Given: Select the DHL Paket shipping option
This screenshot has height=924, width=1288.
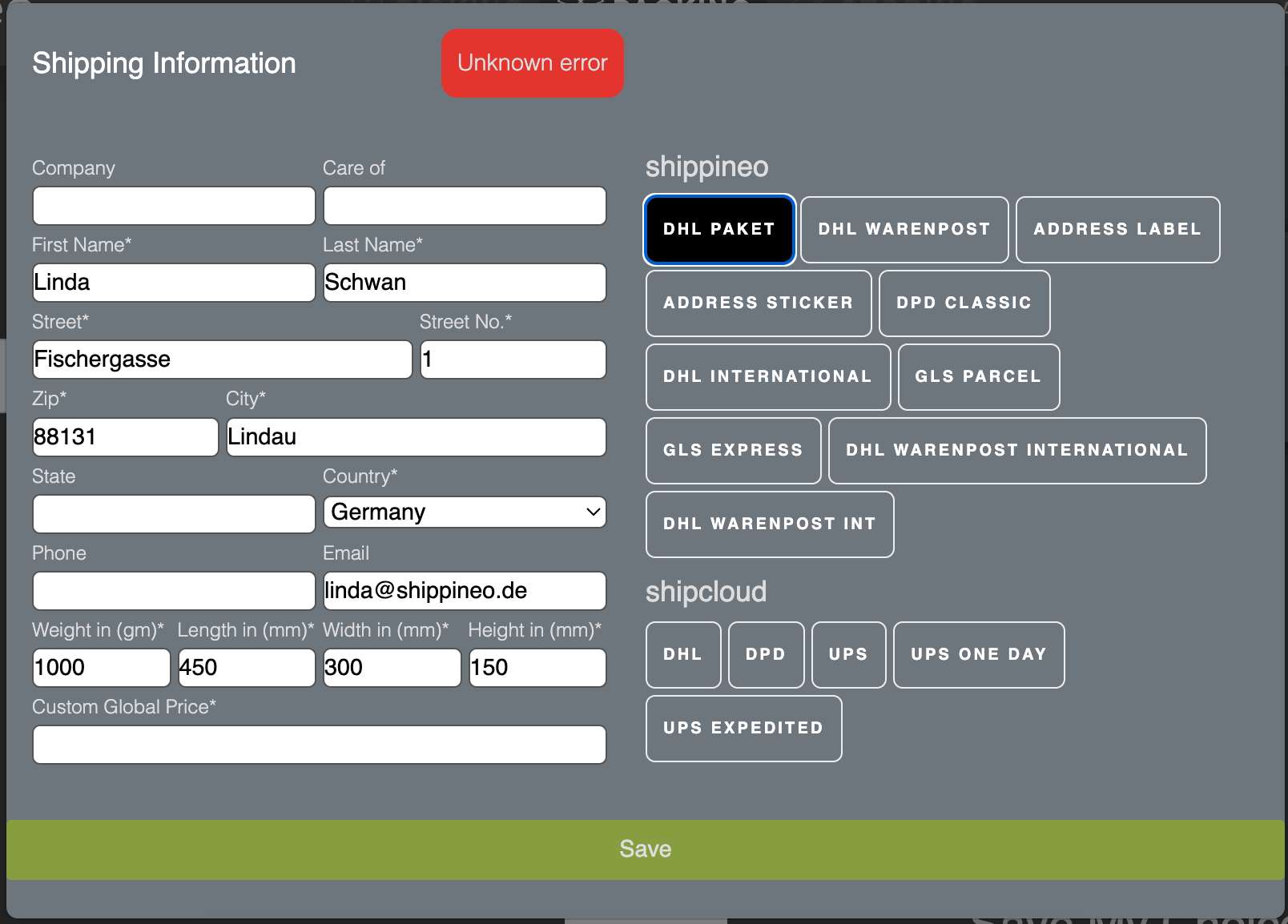Looking at the screenshot, I should (x=719, y=230).
